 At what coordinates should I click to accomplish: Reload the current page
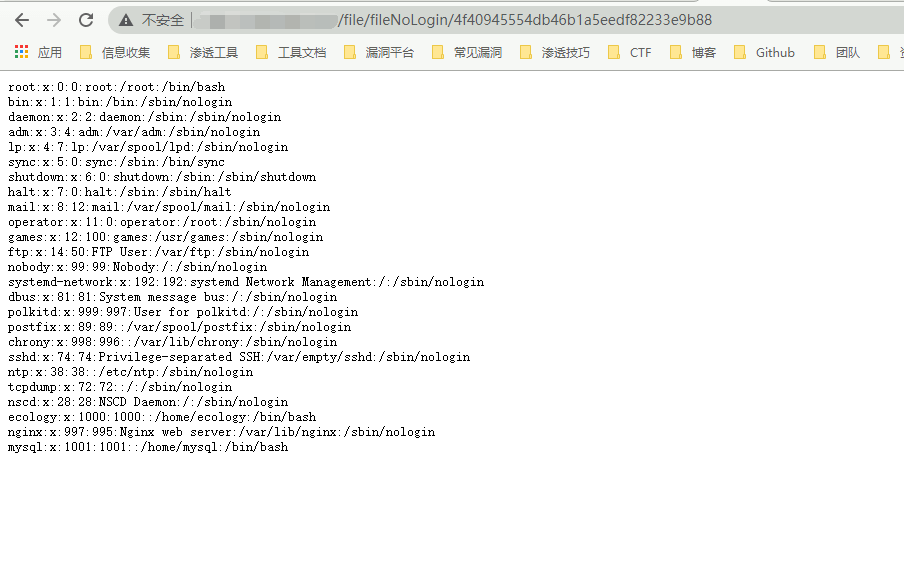86,20
